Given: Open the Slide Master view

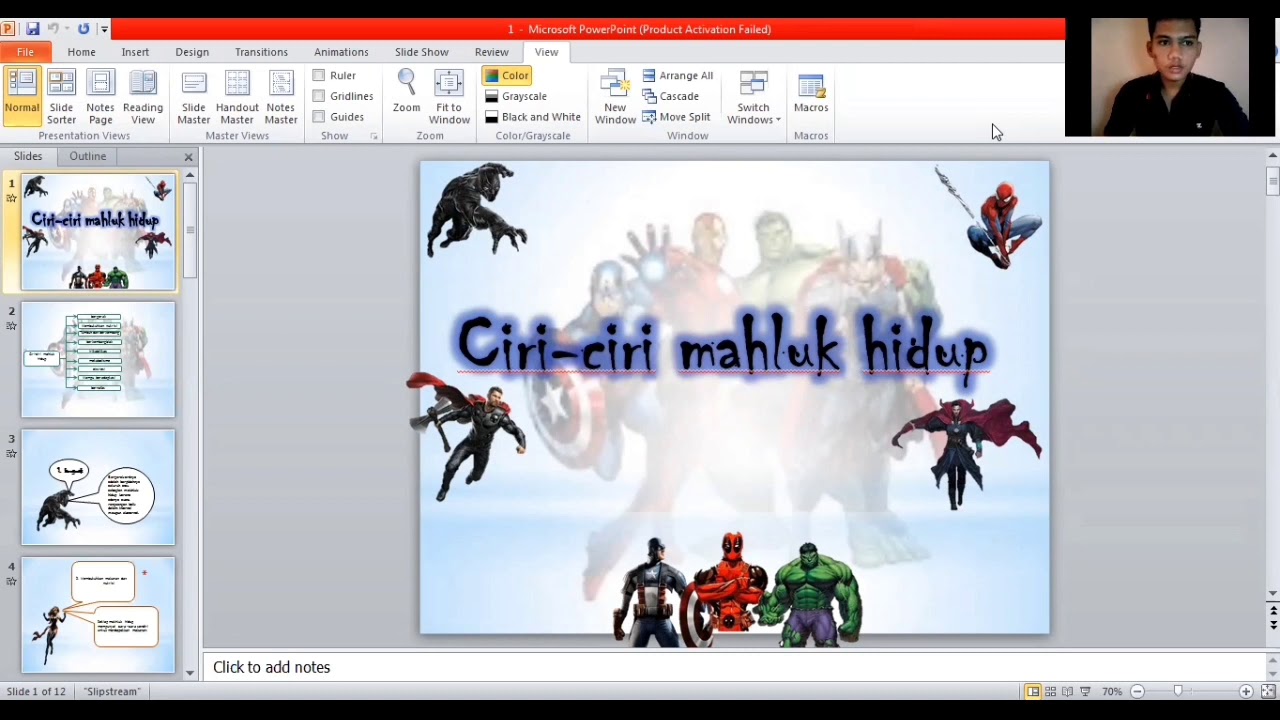Looking at the screenshot, I should [x=194, y=97].
